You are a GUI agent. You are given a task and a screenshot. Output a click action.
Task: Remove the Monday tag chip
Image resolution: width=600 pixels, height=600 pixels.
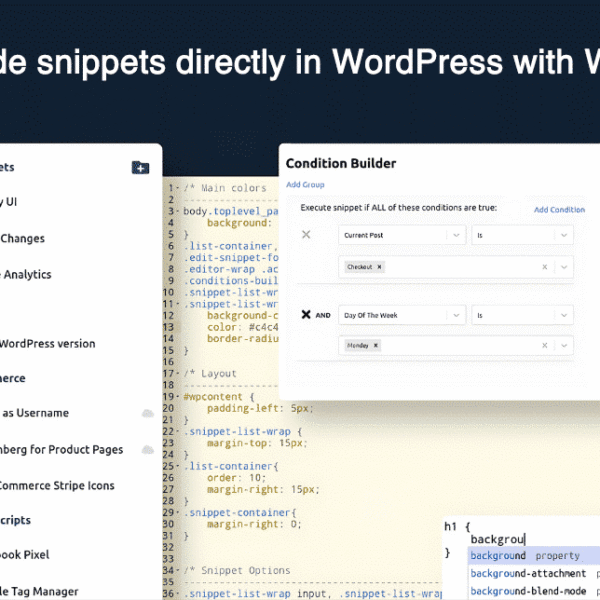click(376, 346)
